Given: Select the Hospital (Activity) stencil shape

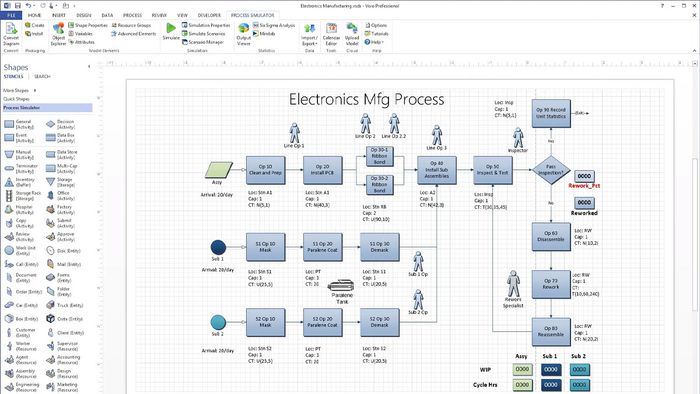Looking at the screenshot, I should click(18, 209).
